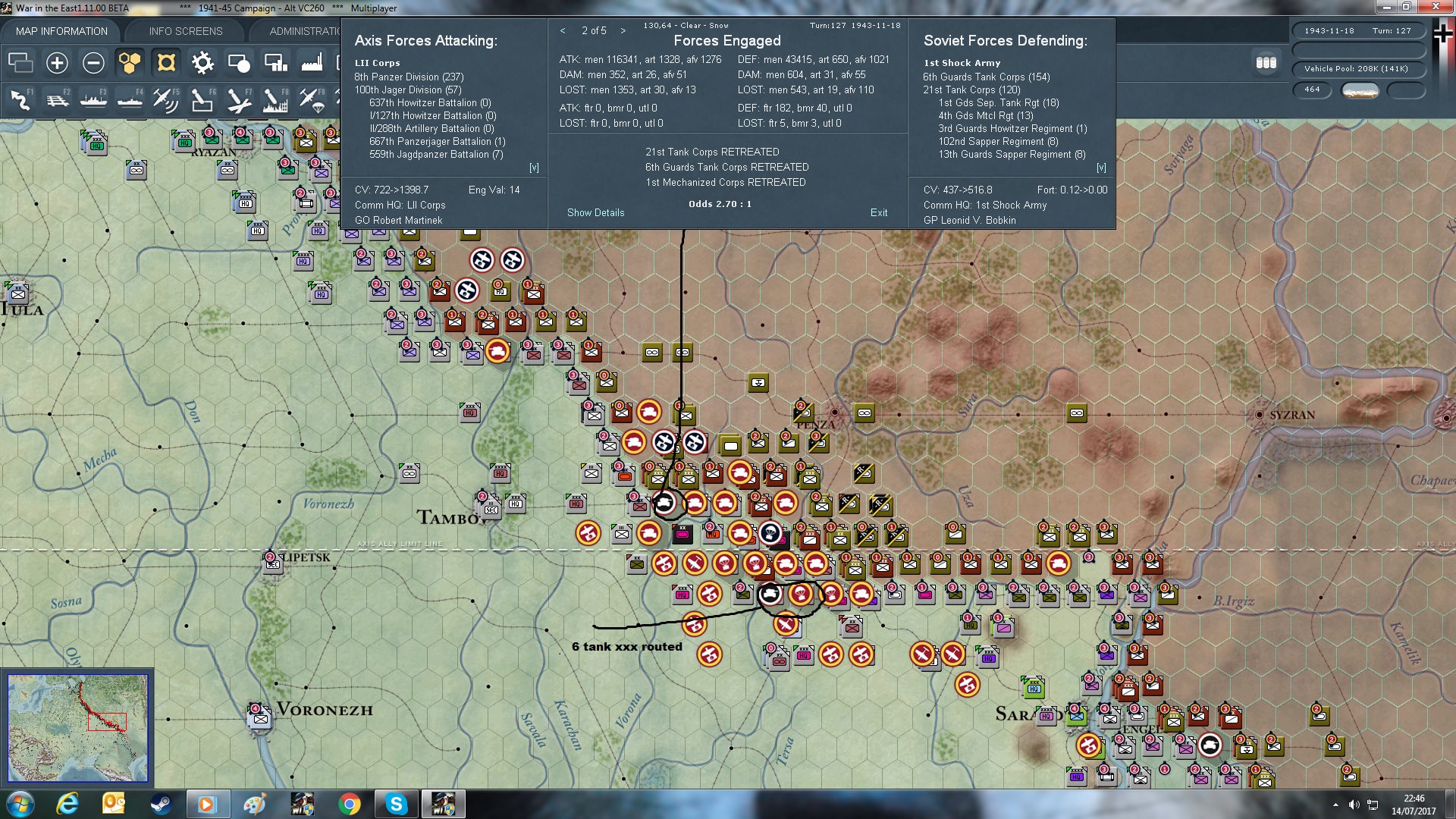Select 100th Jager Division (57) entry
The image size is (1456, 819).
click(407, 89)
